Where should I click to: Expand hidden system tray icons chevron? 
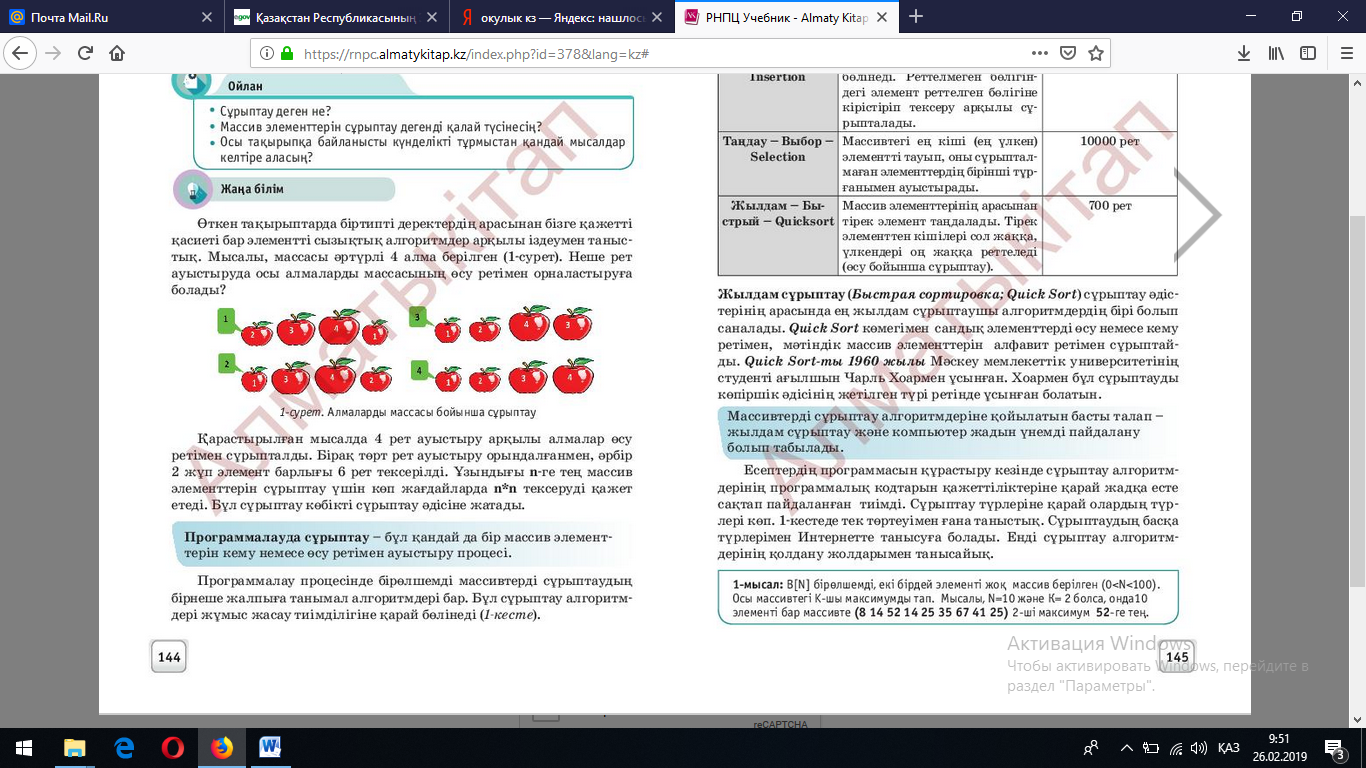tap(1128, 747)
